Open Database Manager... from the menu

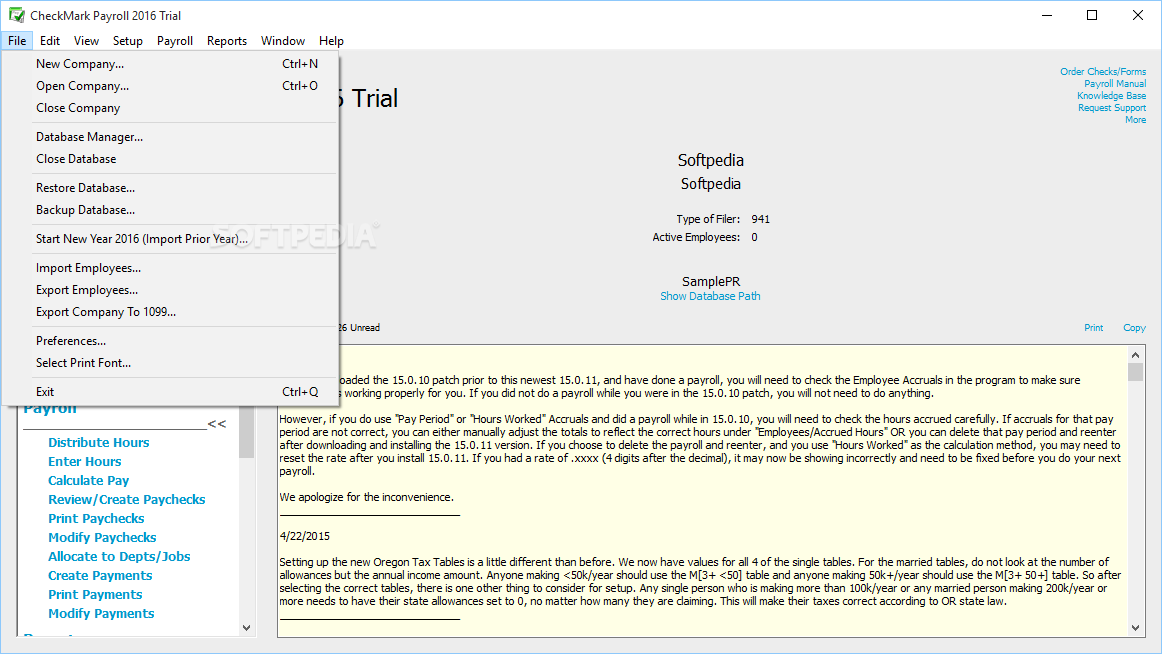click(170, 137)
